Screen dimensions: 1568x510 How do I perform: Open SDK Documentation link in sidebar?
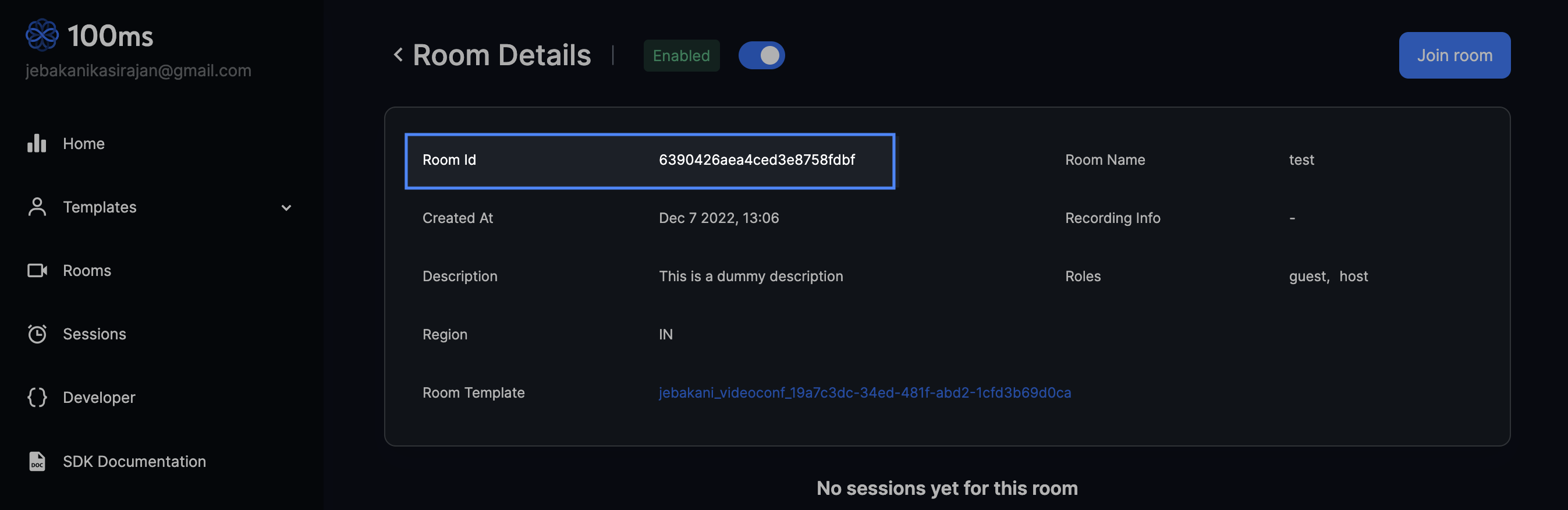coord(134,461)
